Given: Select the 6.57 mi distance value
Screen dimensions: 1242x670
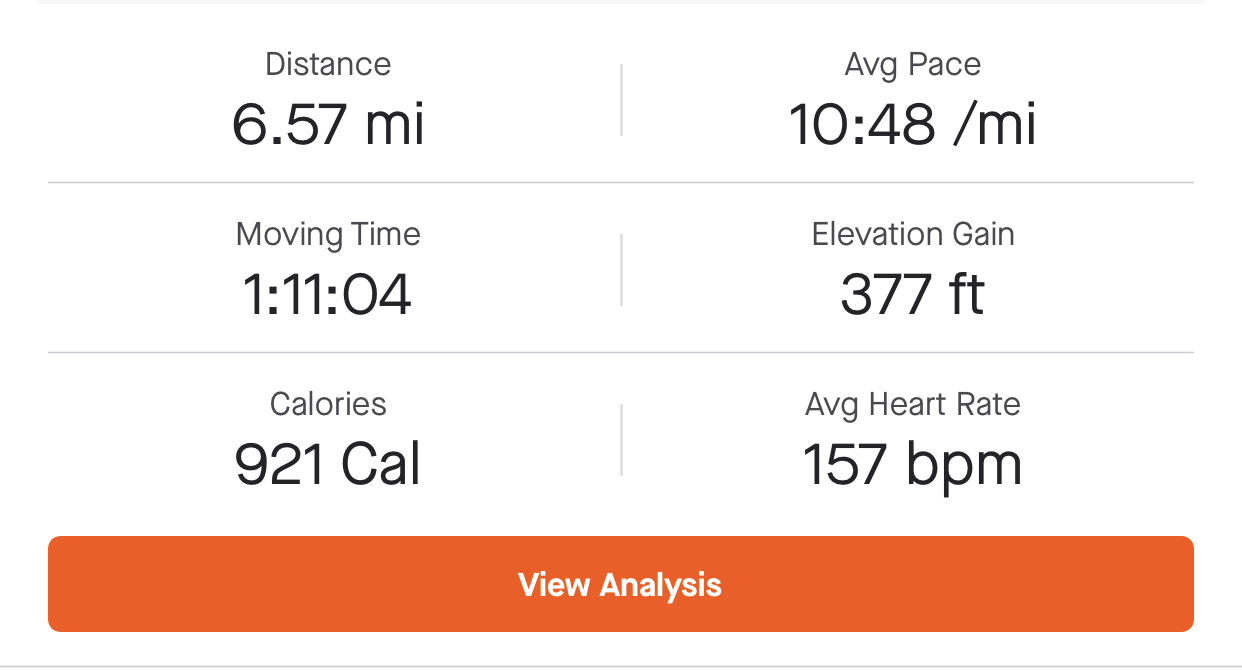Looking at the screenshot, I should 328,125.
